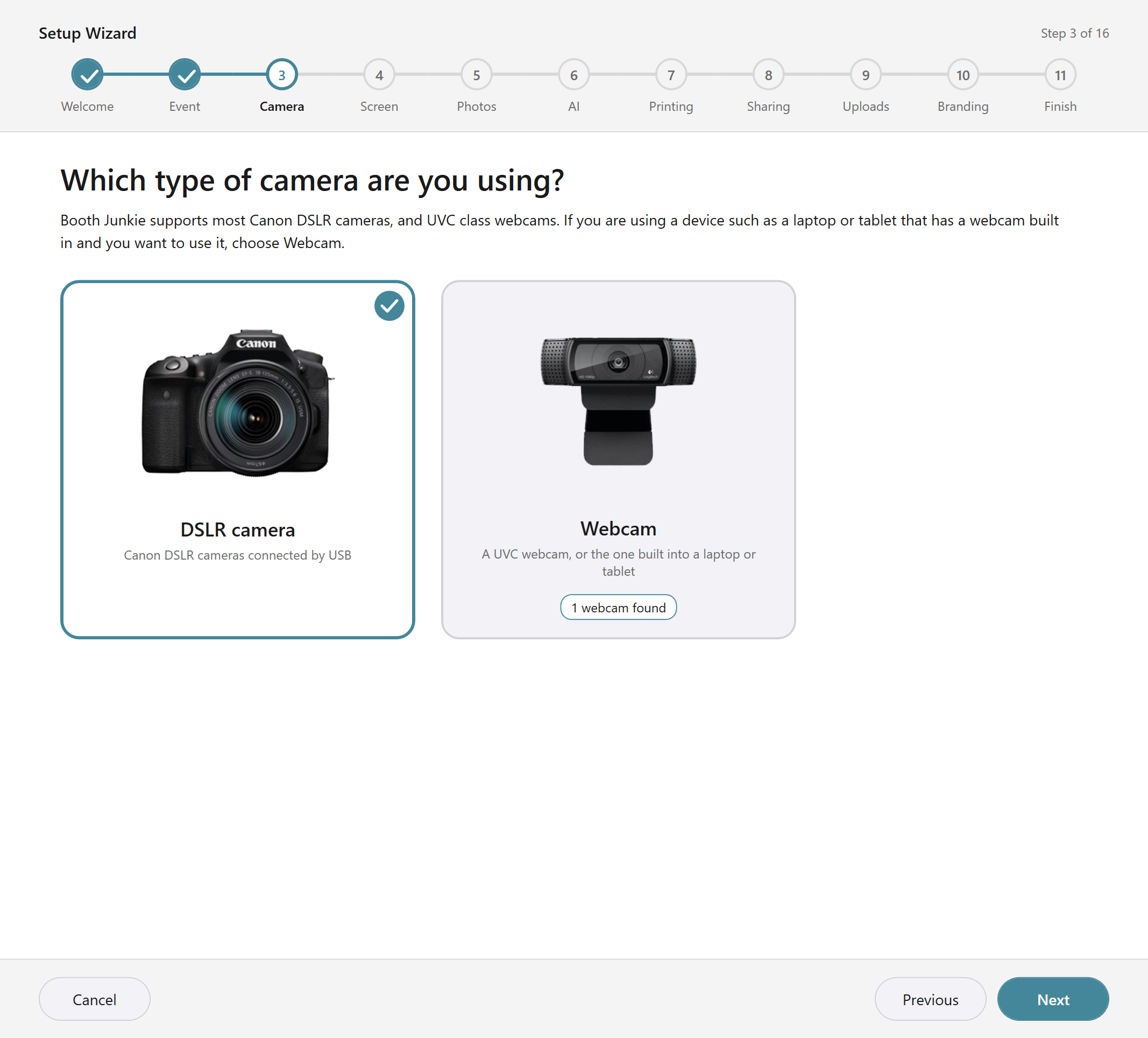
Task: Click the 'Uploads' step label
Action: point(866,107)
